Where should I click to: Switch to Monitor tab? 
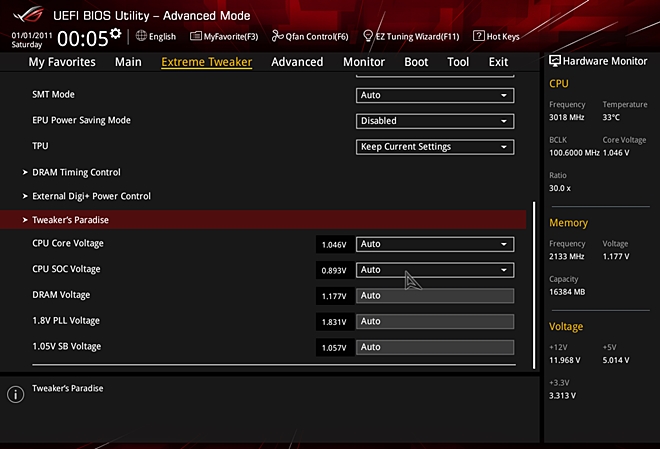(x=364, y=62)
